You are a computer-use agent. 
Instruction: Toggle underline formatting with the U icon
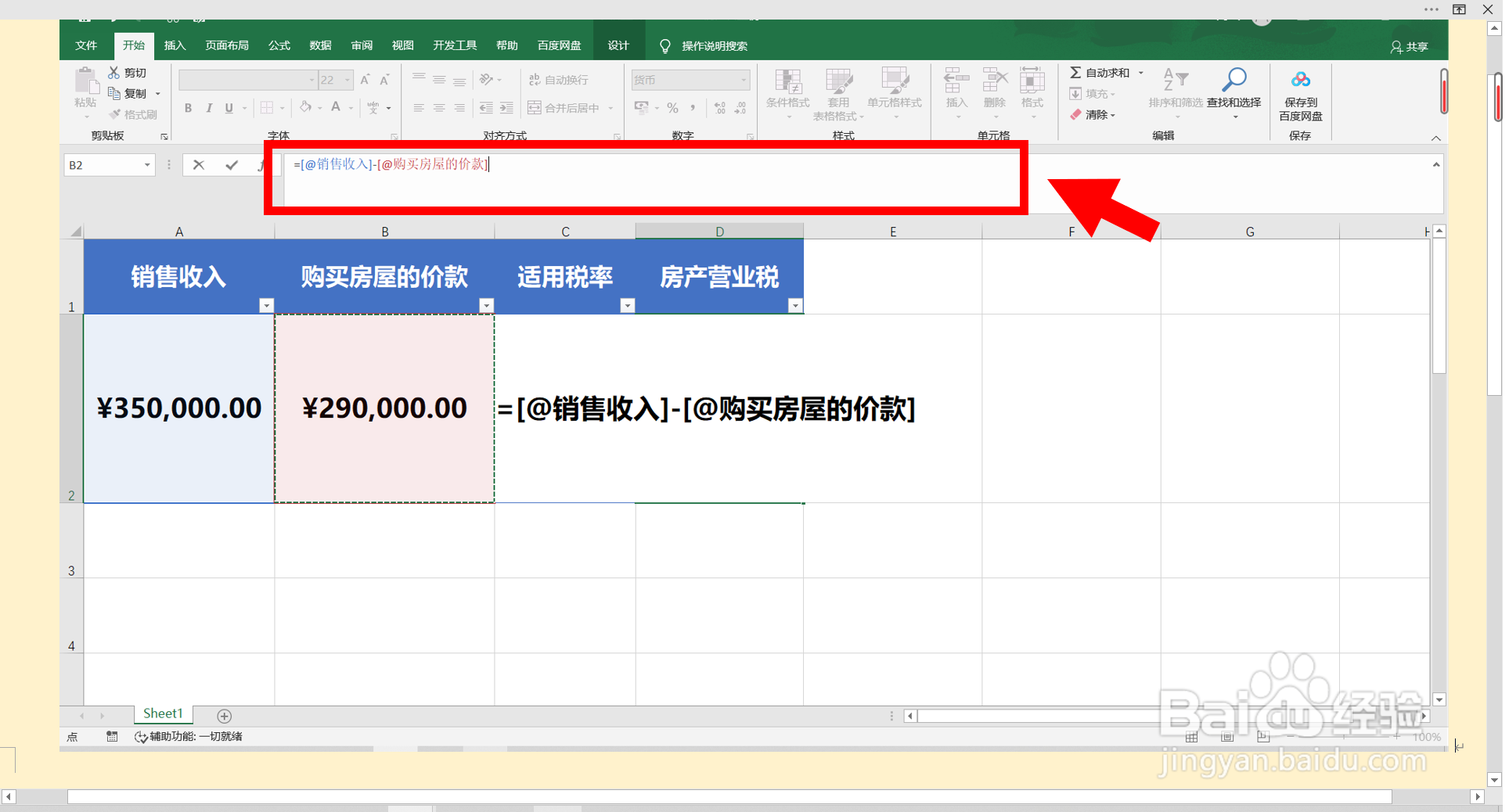[x=229, y=108]
